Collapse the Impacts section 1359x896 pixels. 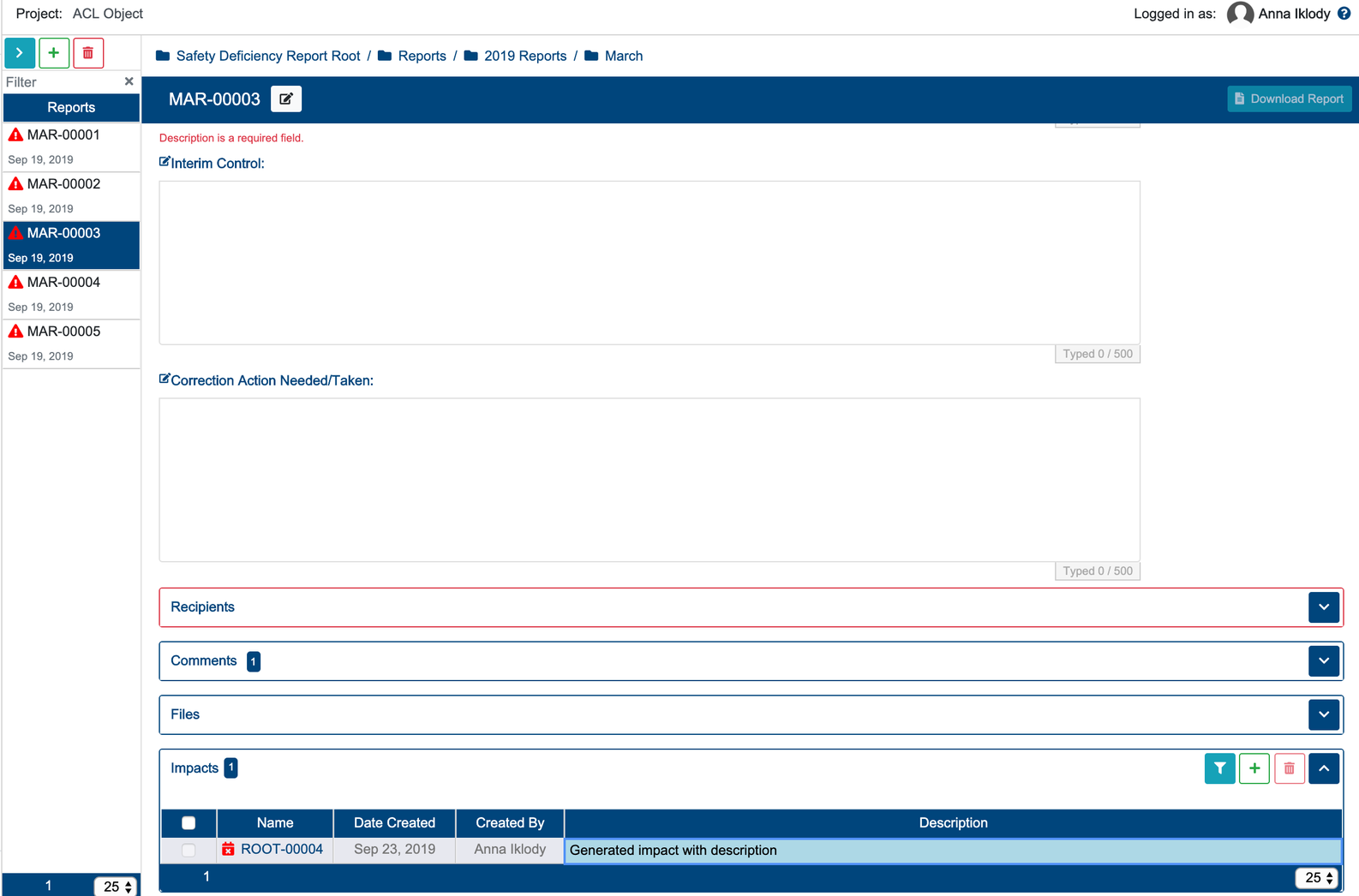(x=1324, y=768)
